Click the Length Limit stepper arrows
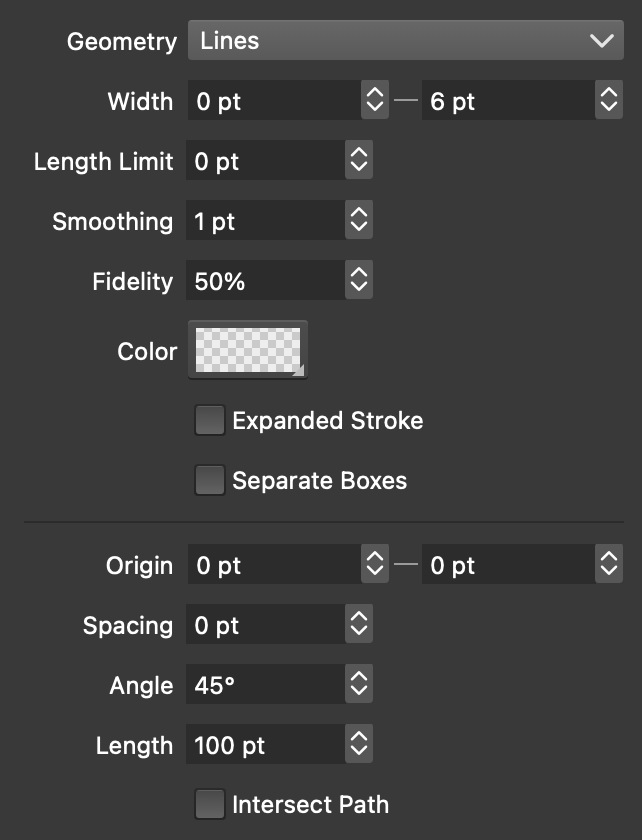 coord(358,161)
